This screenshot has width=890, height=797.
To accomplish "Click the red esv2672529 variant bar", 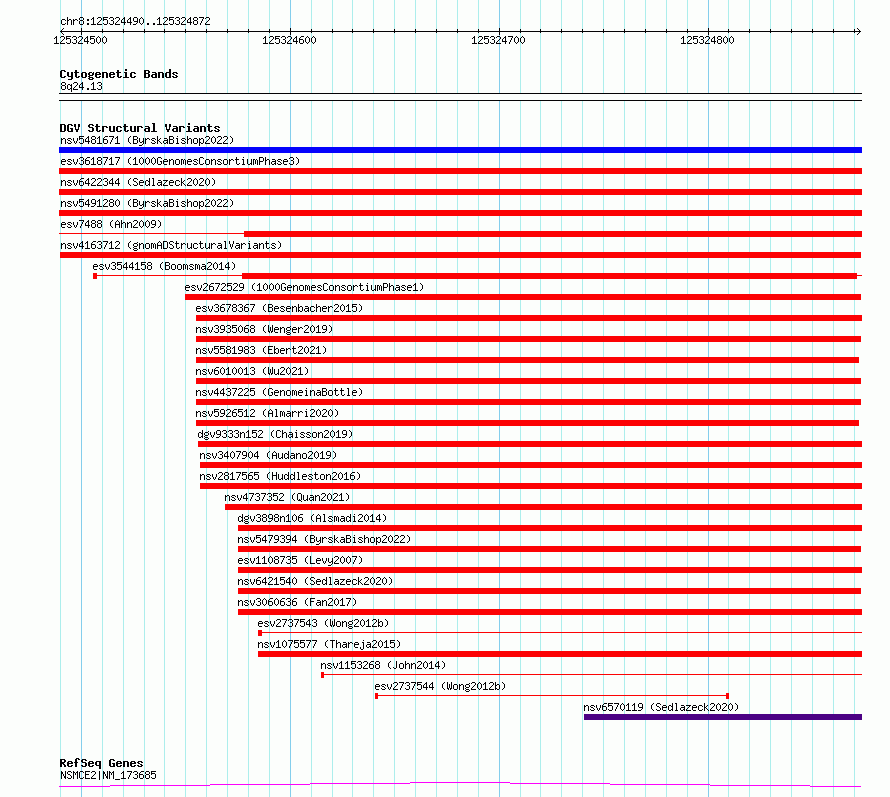I will (x=523, y=297).
